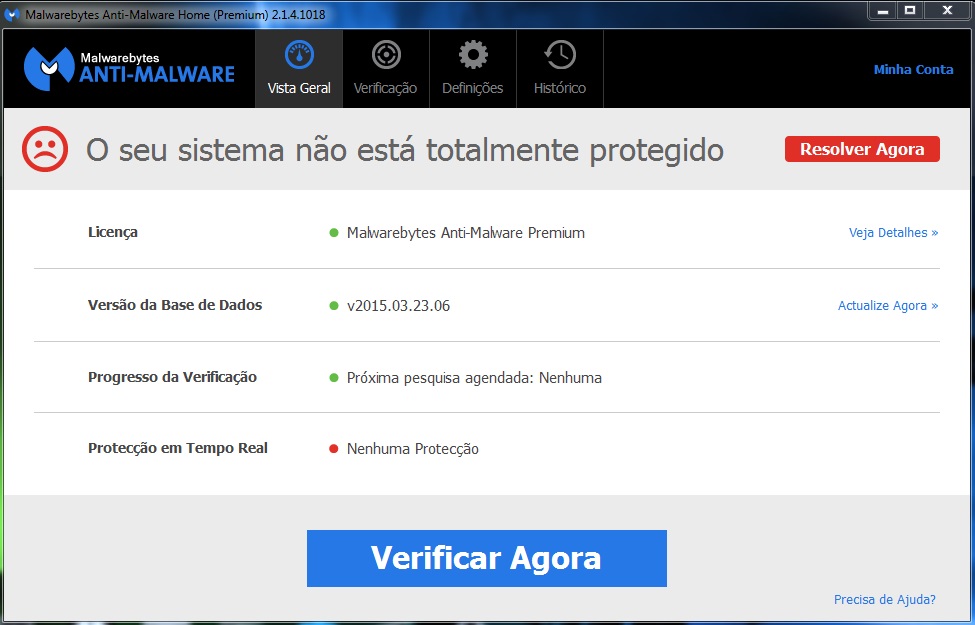Click the 'Malwarebytes Anti-Malware Premium' license text

(x=466, y=233)
